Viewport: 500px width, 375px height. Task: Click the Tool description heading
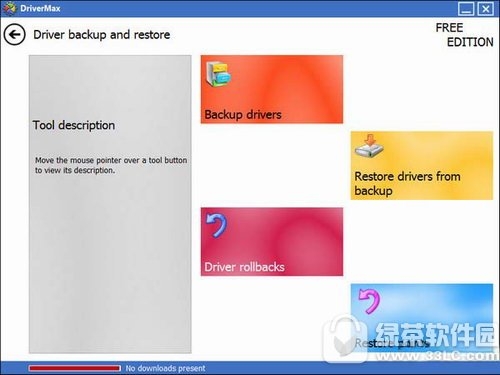point(74,125)
